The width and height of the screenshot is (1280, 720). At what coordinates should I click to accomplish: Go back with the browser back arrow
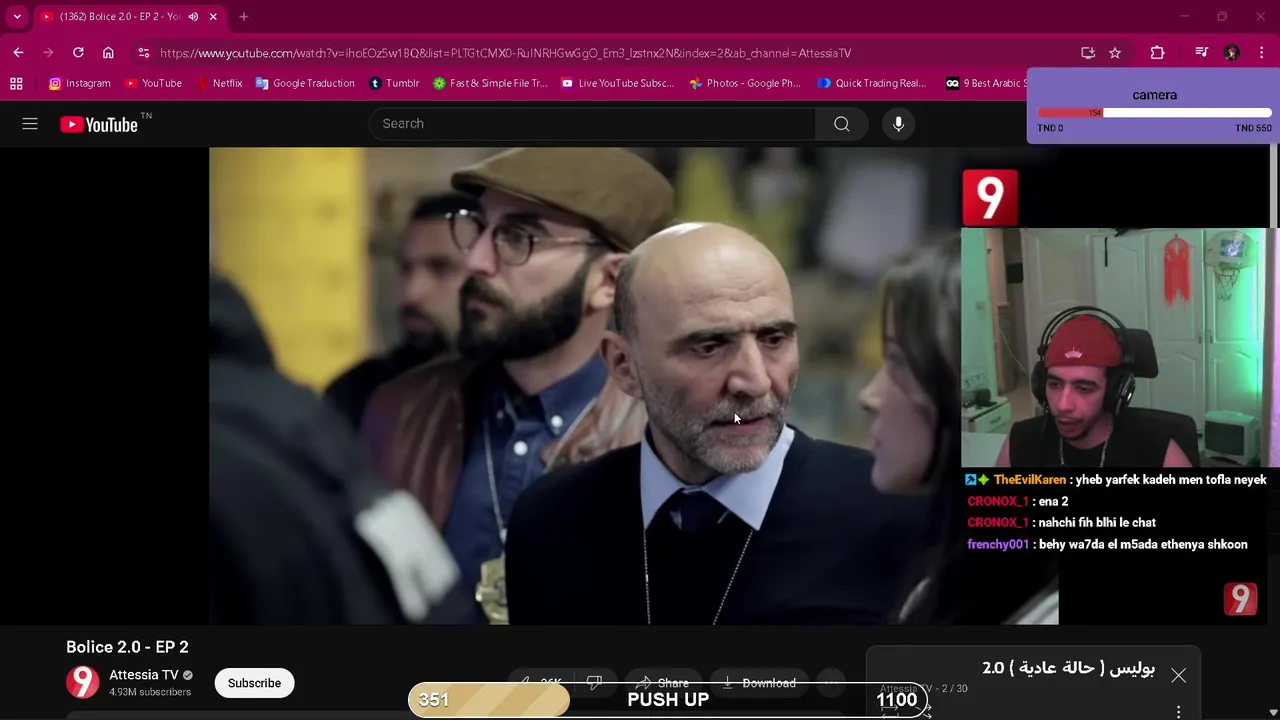pyautogui.click(x=18, y=53)
